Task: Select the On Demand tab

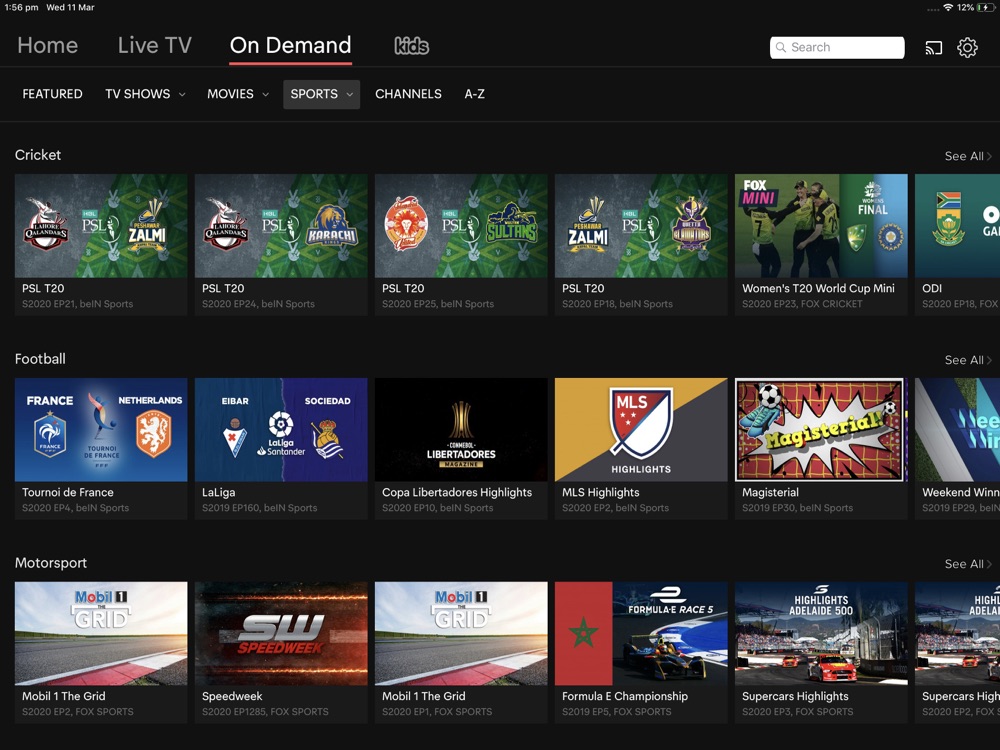Action: (x=290, y=45)
